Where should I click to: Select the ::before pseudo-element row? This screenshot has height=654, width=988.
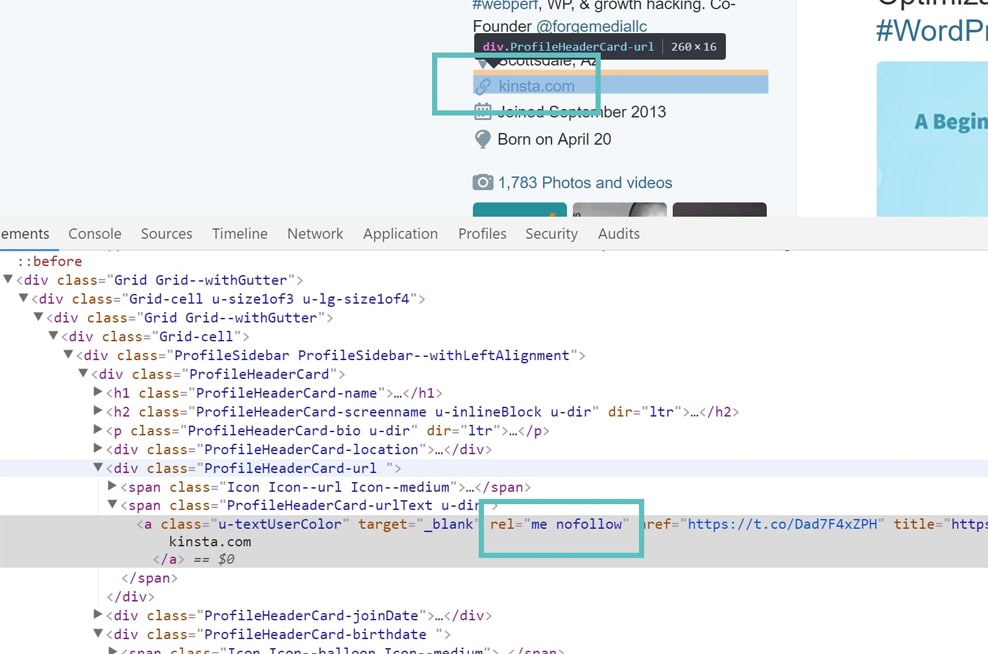[49, 261]
